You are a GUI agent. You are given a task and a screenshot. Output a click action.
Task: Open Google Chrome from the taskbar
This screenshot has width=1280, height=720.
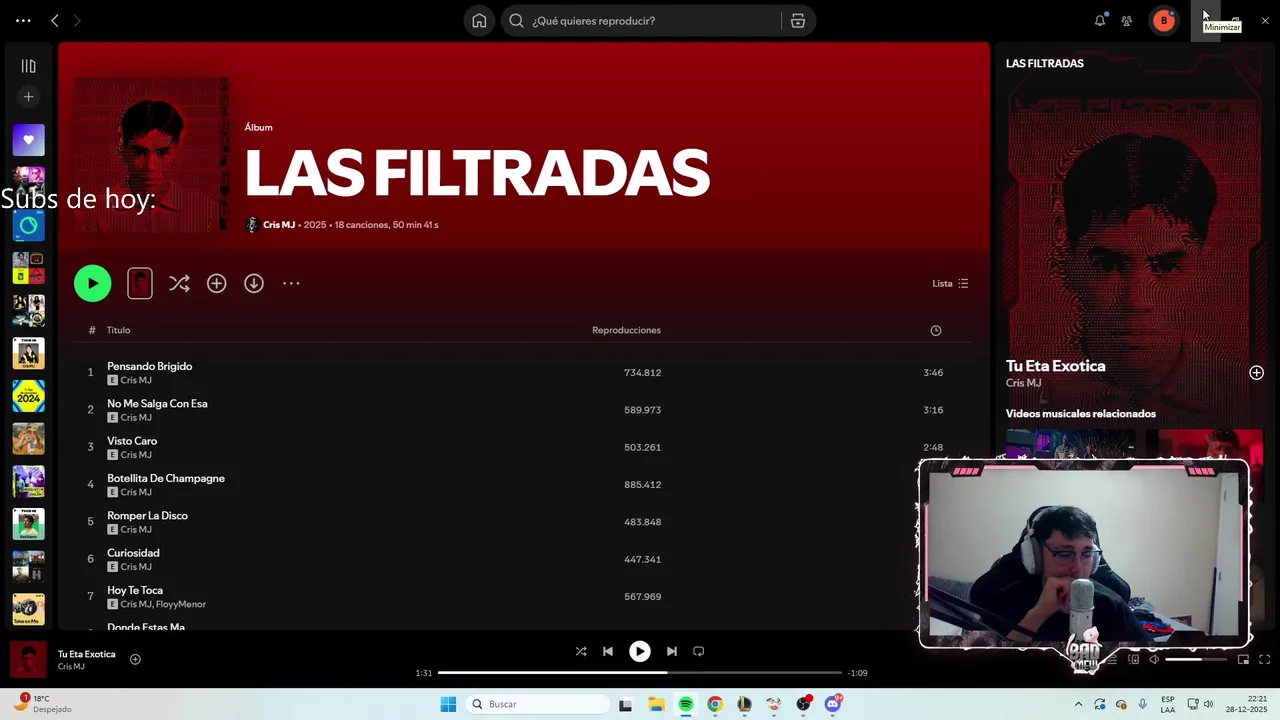pos(714,704)
